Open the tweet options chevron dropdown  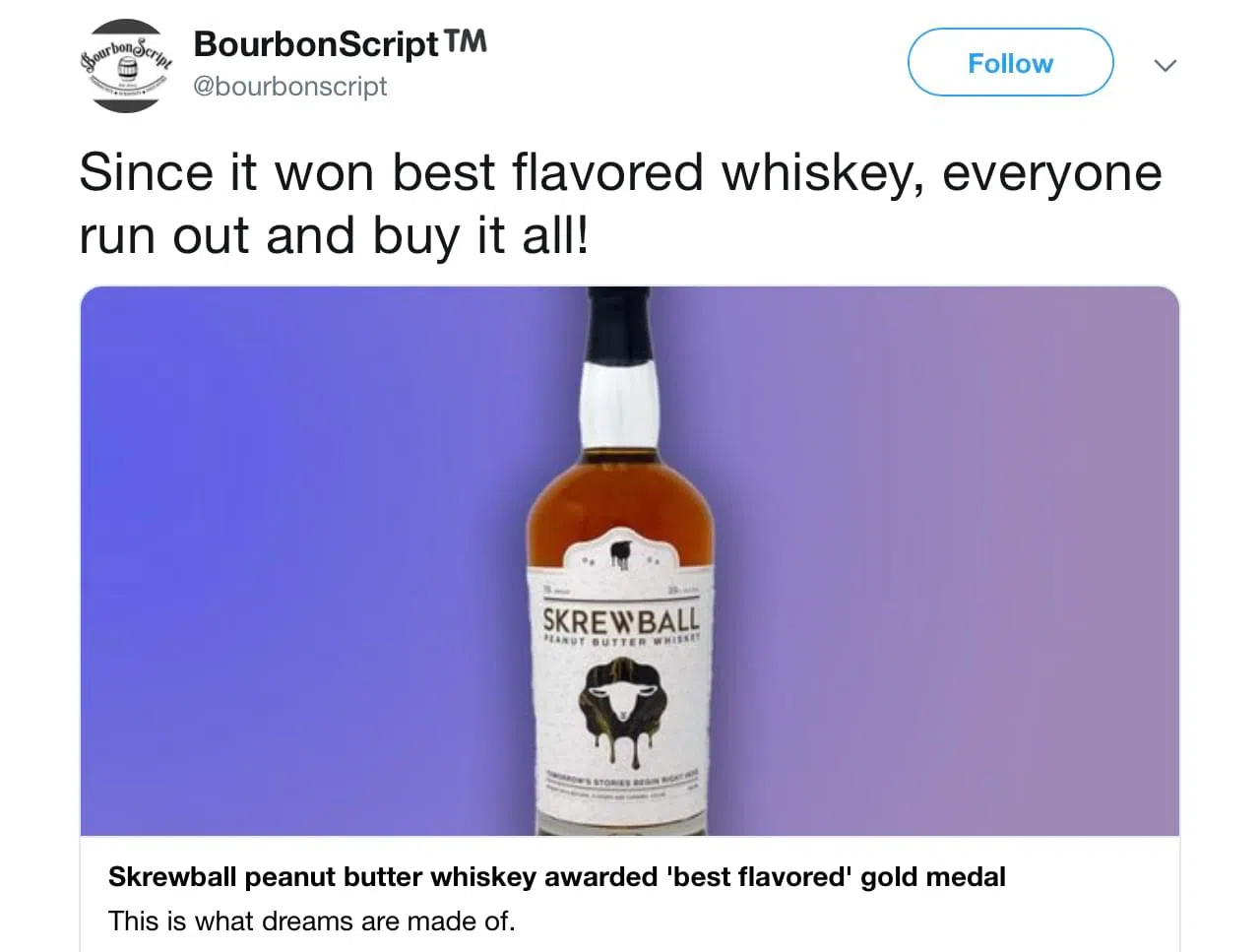point(1165,66)
